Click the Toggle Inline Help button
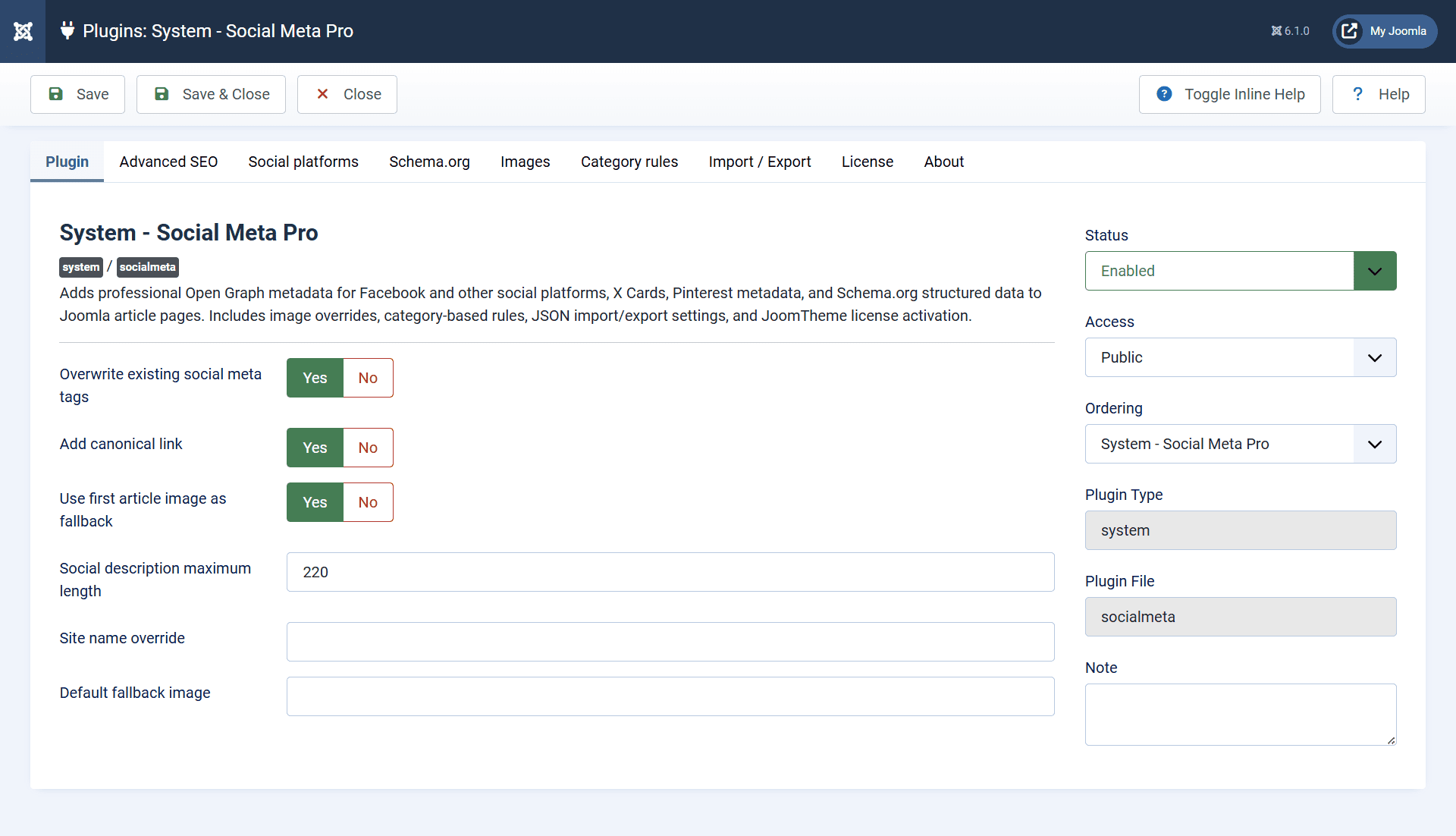 [x=1230, y=94]
